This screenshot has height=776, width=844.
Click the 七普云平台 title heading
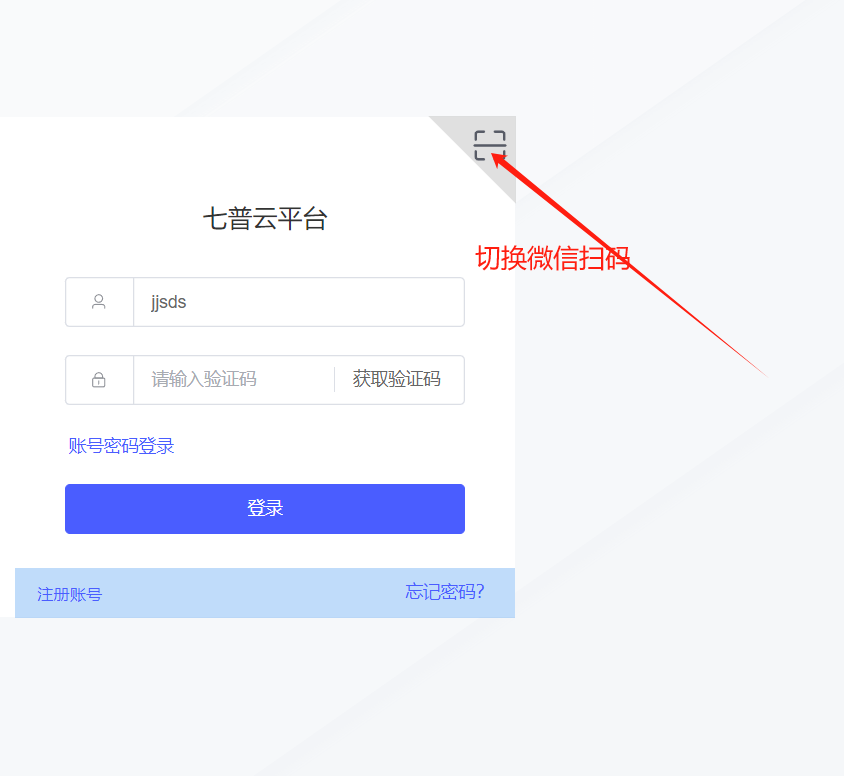[265, 219]
